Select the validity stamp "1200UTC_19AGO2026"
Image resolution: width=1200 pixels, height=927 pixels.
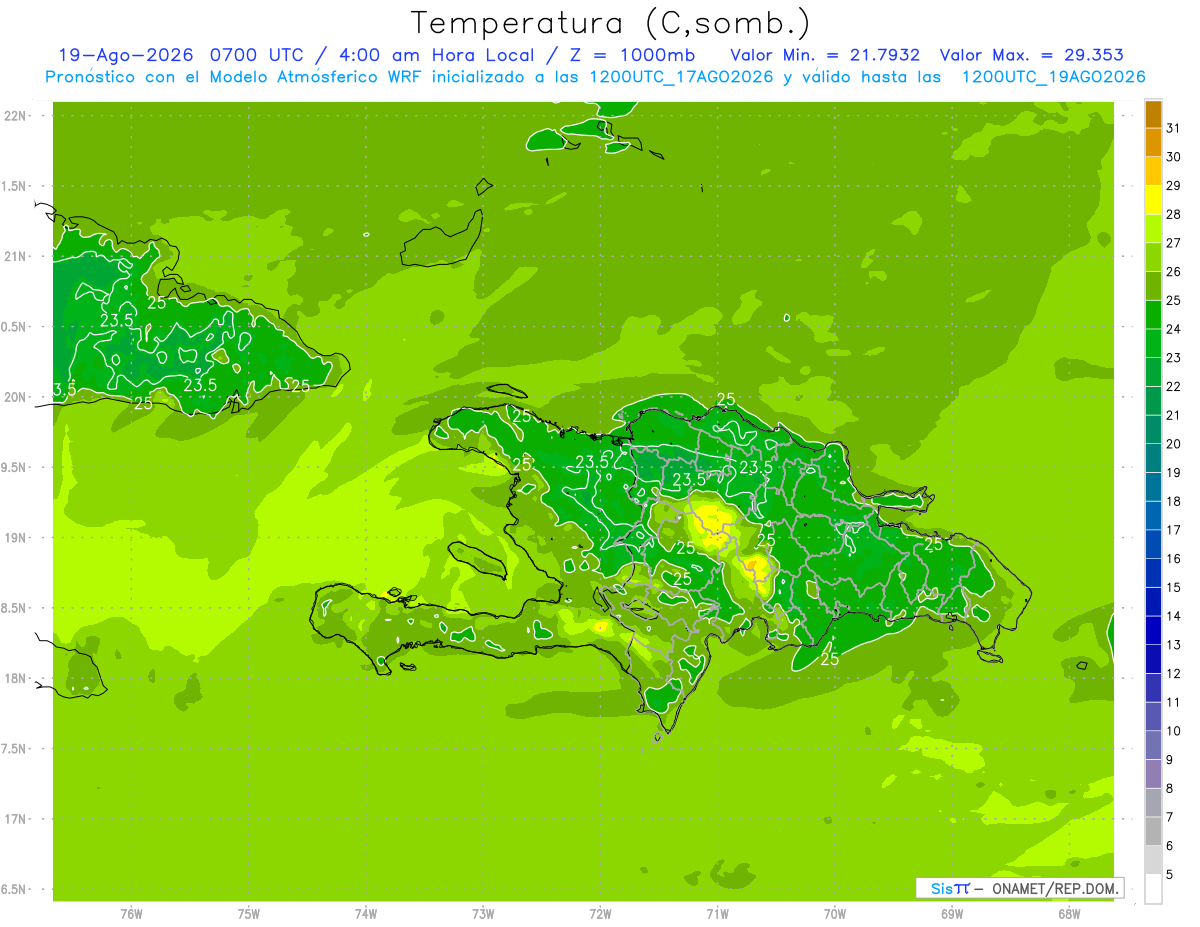[x=1053, y=77]
